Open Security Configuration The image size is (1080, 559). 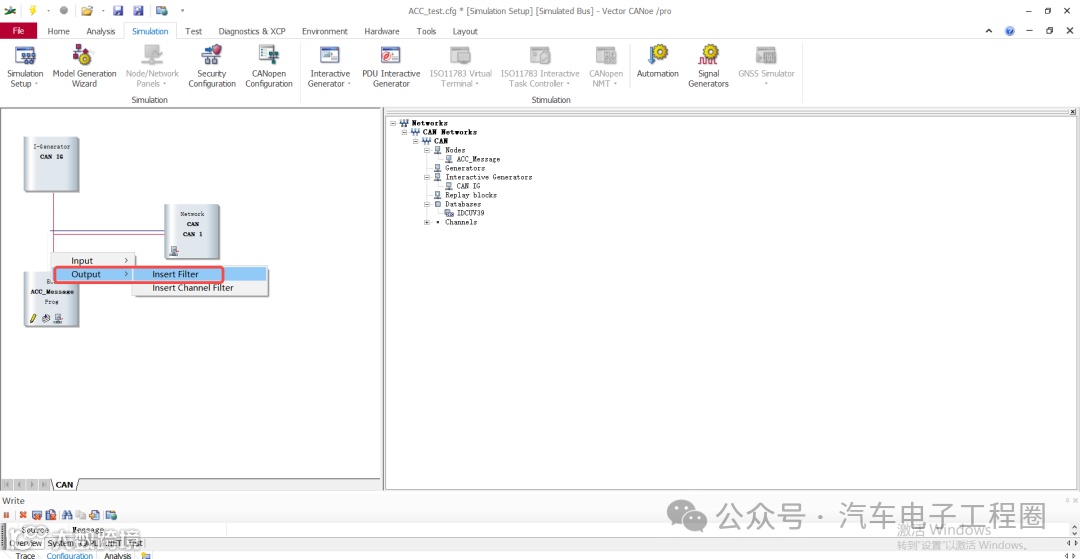tap(211, 67)
